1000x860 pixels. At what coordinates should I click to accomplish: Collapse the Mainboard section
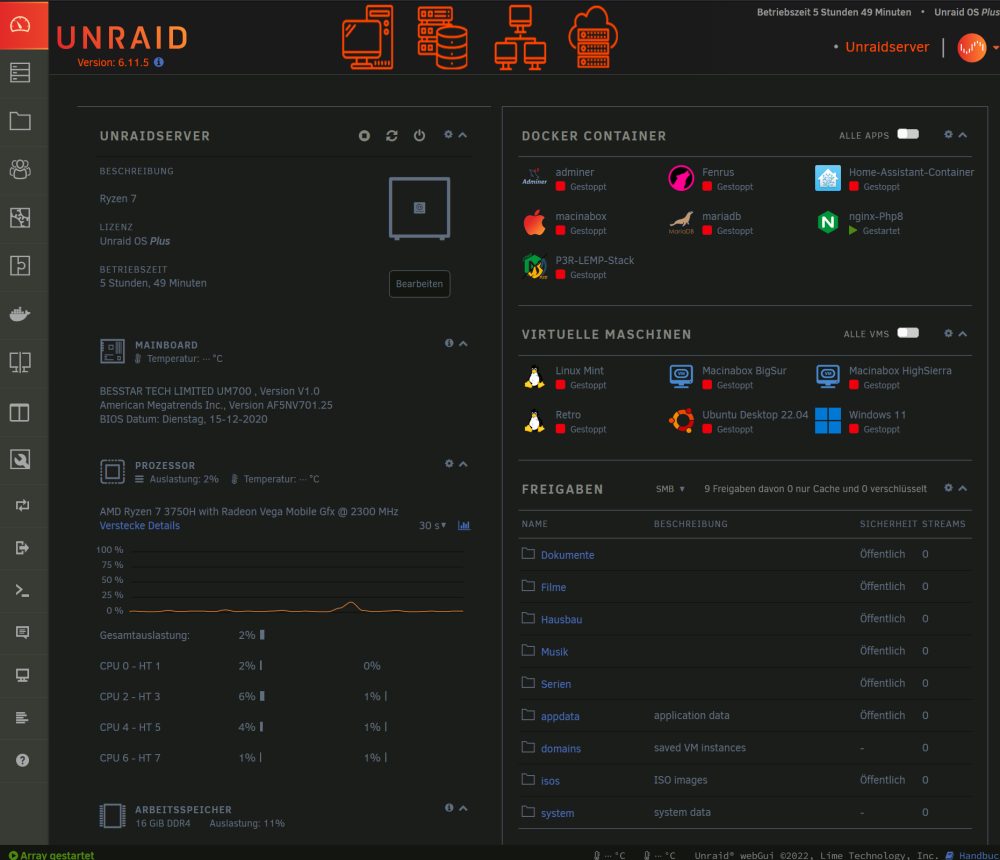464,343
